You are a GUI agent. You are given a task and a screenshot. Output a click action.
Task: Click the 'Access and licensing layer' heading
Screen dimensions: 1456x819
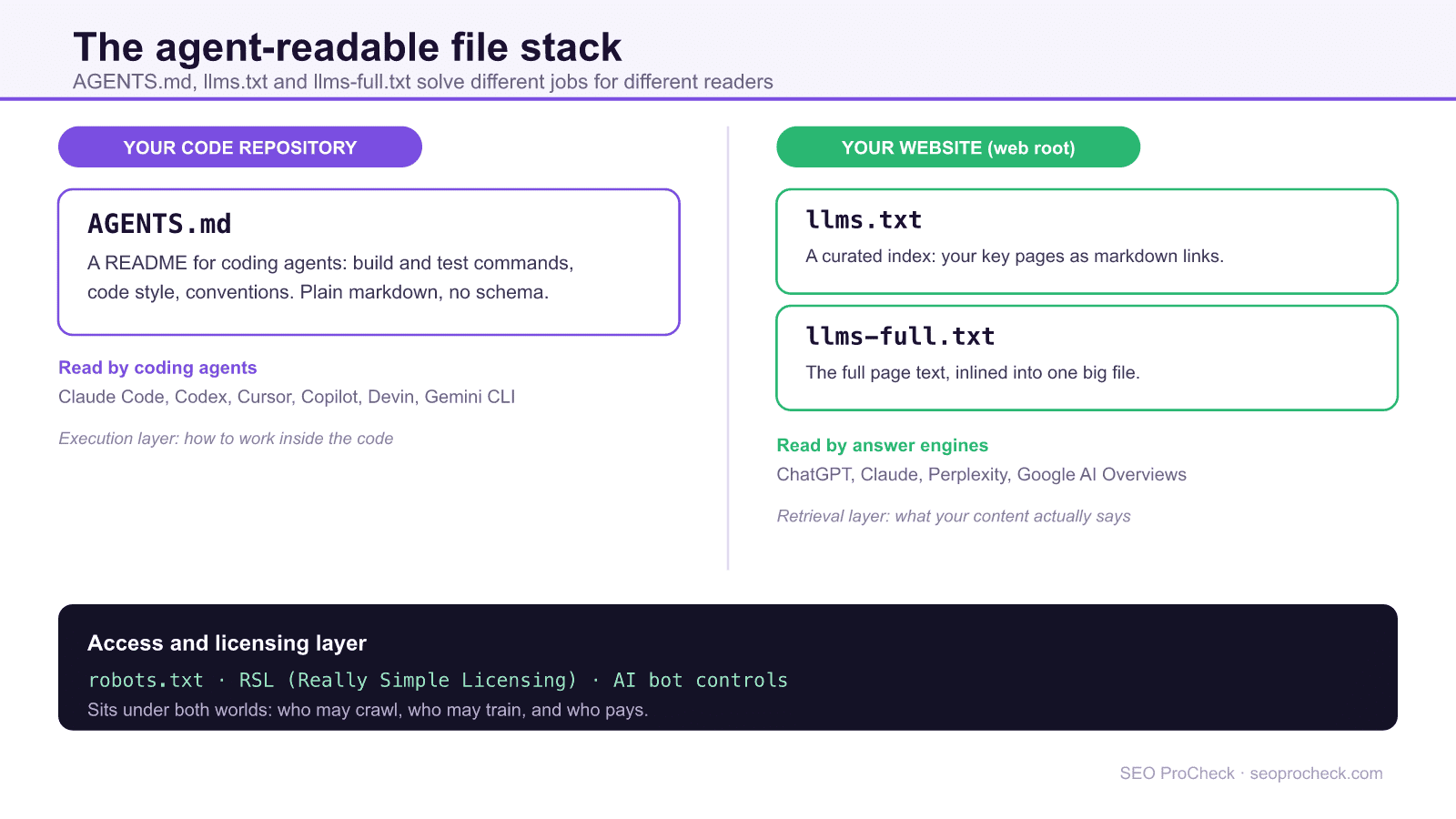click(227, 643)
